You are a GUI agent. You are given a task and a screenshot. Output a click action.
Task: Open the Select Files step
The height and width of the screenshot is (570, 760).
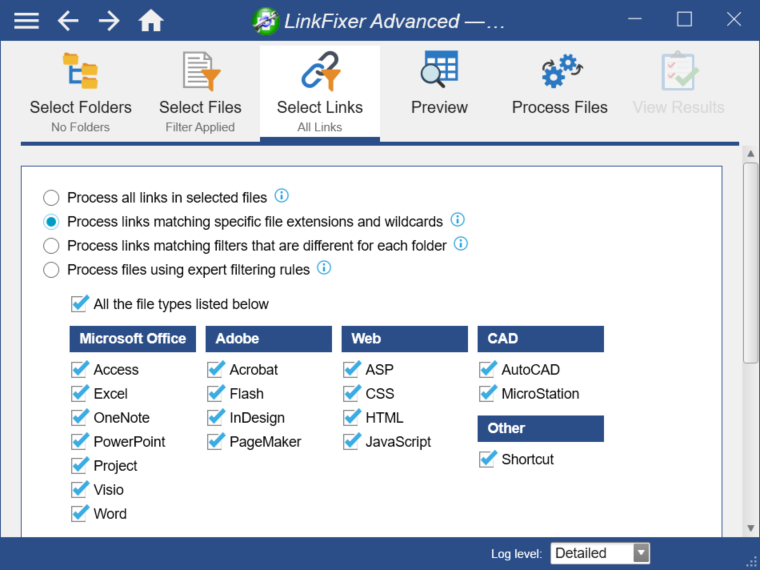[200, 92]
